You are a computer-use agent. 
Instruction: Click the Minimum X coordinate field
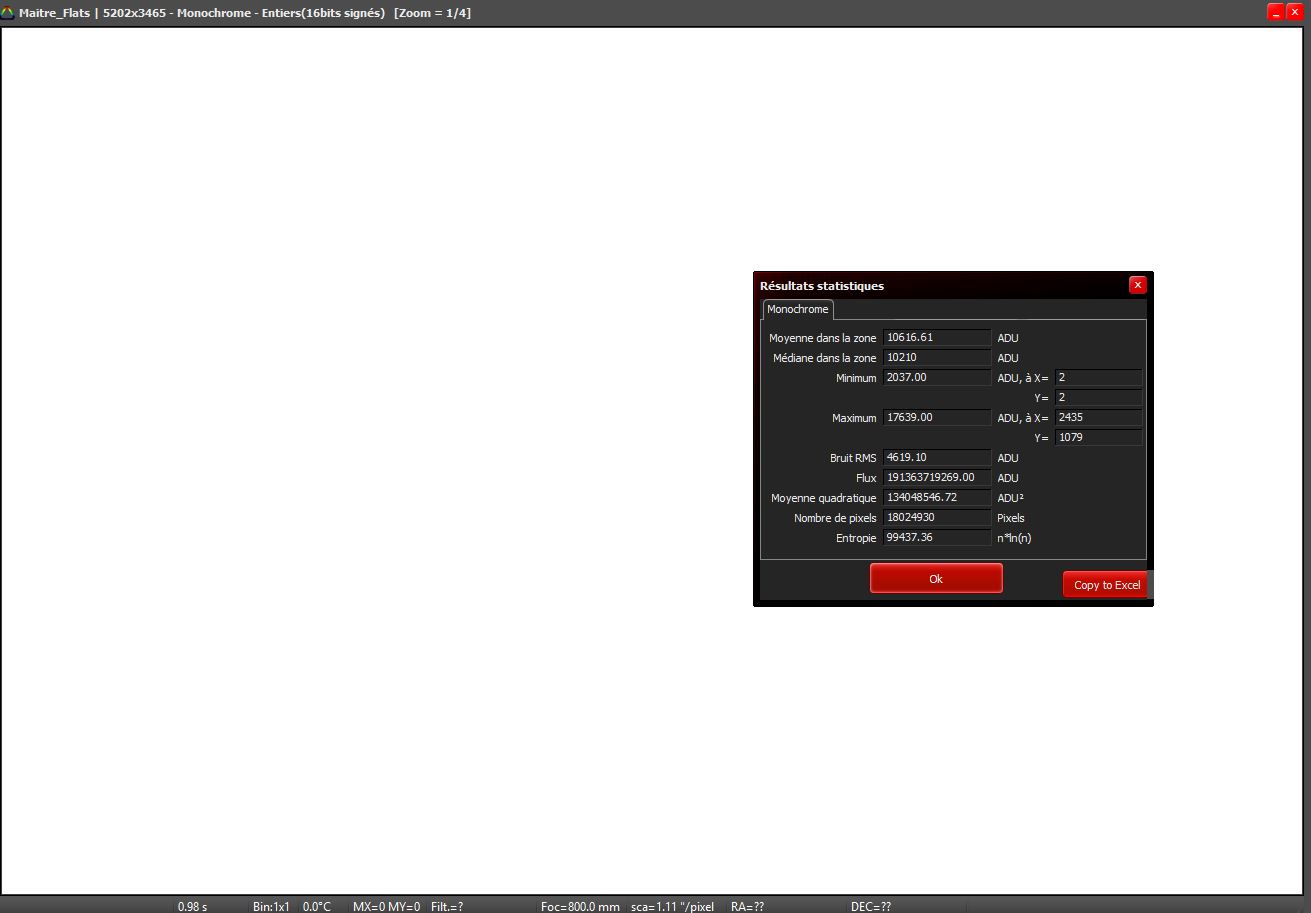coord(1097,378)
